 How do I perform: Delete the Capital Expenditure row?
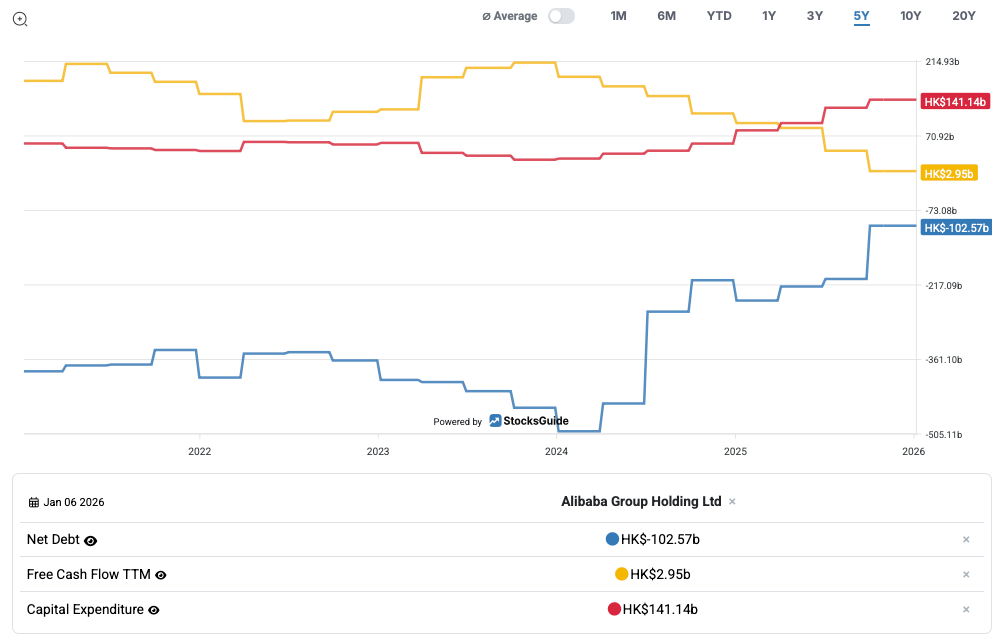pyautogui.click(x=966, y=610)
